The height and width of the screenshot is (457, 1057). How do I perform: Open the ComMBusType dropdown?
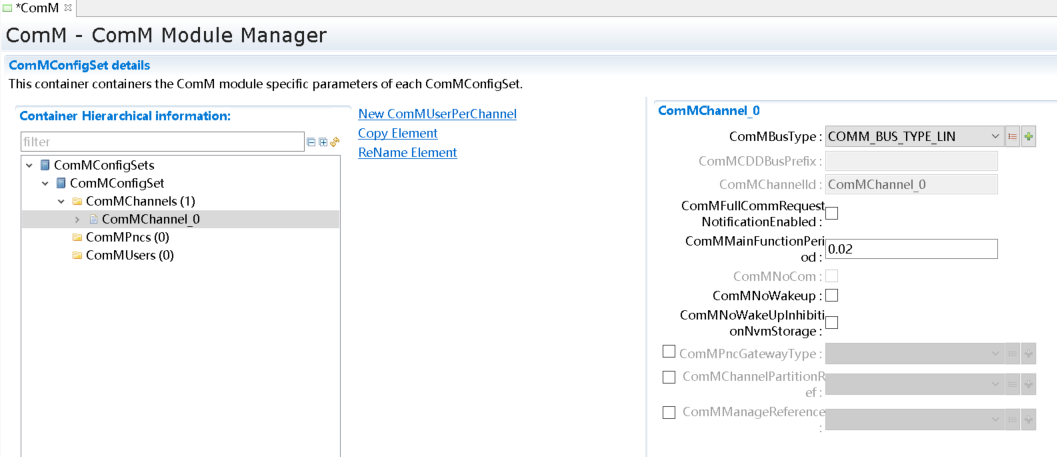tap(995, 136)
